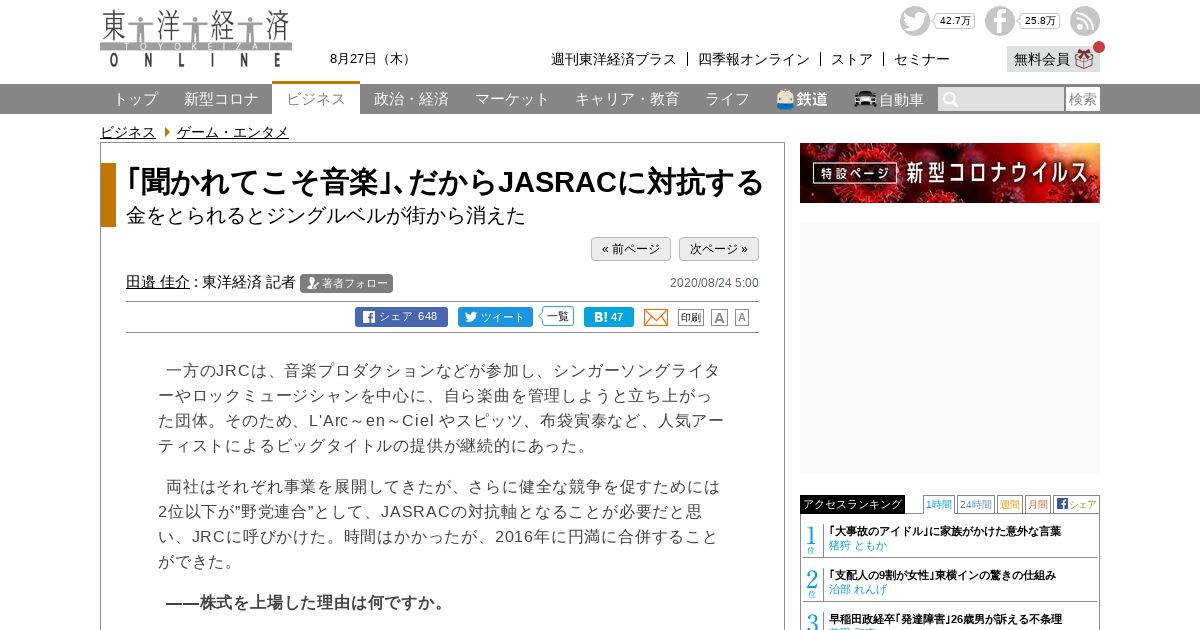
Task: Select the large font size icon
Action: click(719, 317)
